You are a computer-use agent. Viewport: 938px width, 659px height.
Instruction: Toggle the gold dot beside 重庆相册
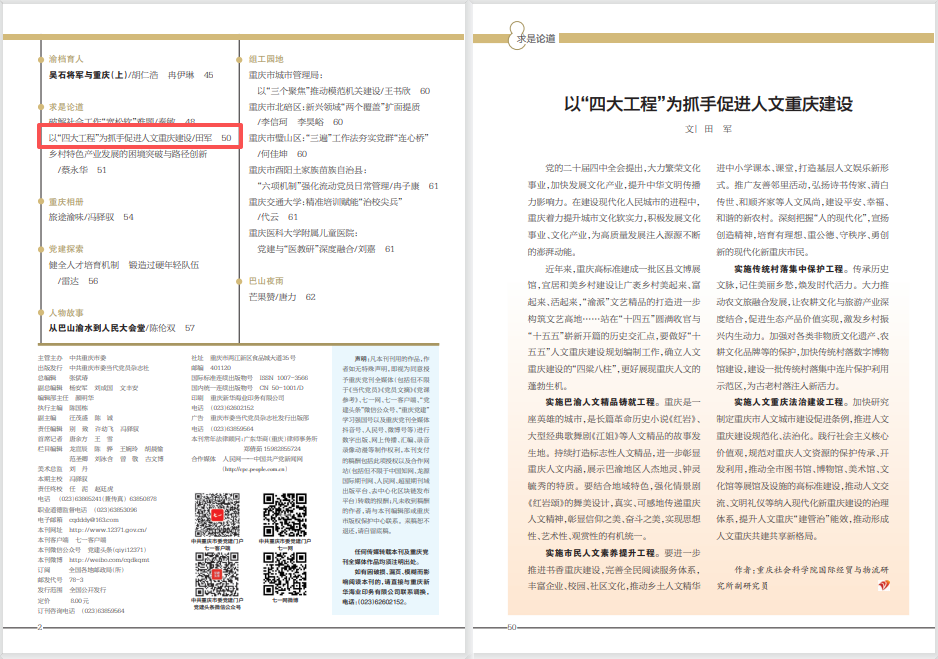coord(40,201)
